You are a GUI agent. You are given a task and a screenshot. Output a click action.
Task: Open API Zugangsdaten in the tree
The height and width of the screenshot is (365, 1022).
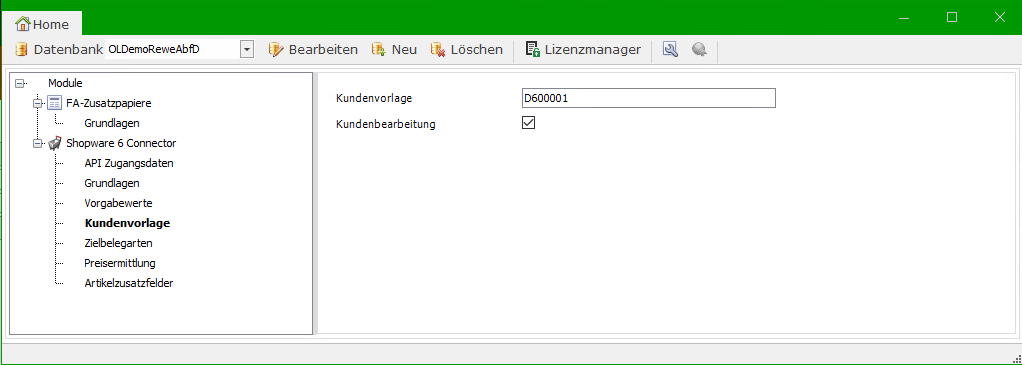tap(129, 163)
